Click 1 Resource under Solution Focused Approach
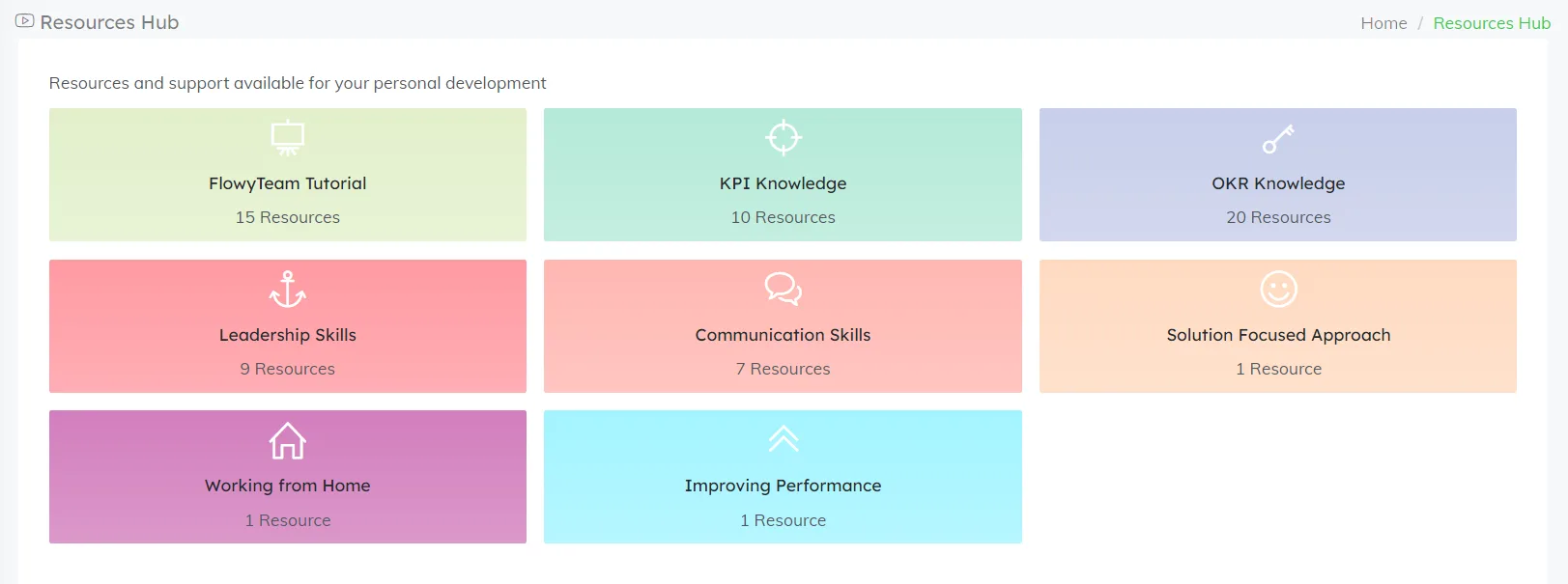1568x584 pixels. 1278,369
